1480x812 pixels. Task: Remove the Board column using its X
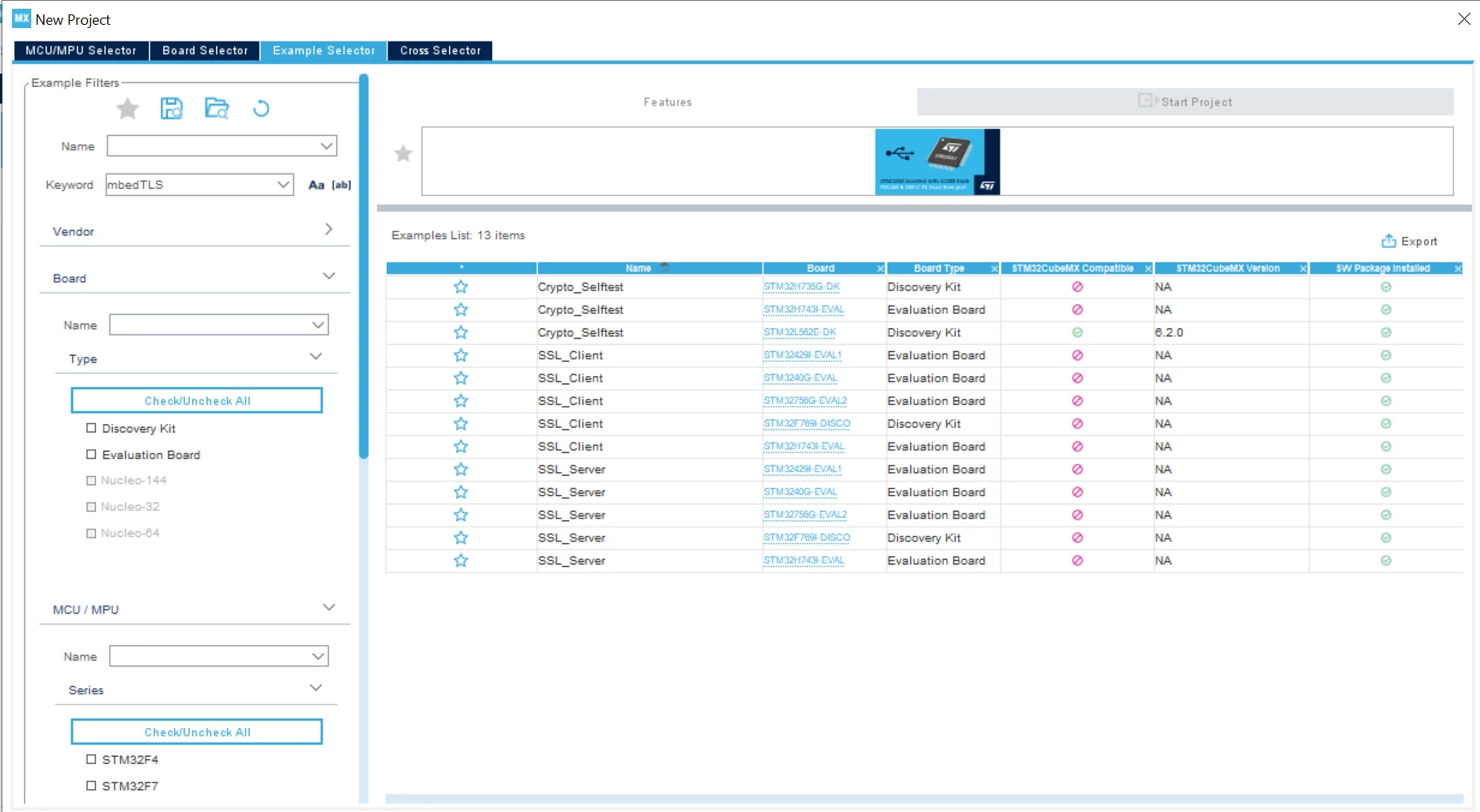[880, 269]
